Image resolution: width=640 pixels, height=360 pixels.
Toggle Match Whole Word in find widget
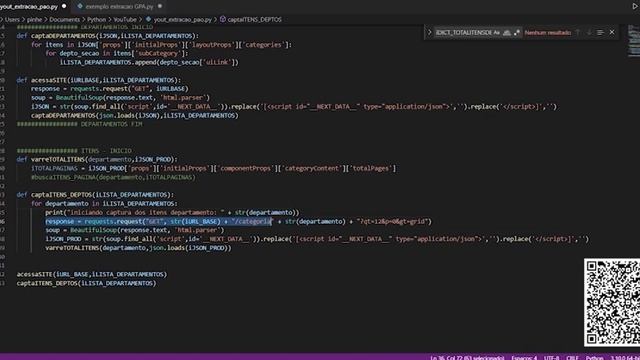pyautogui.click(x=507, y=33)
